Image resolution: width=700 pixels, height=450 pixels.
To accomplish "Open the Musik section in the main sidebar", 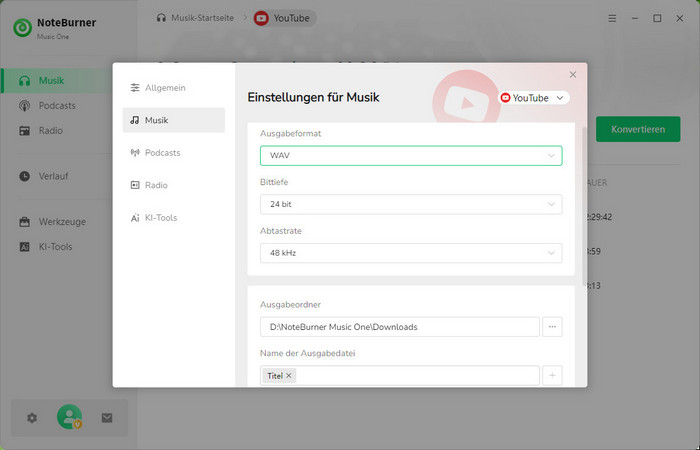I will click(x=57, y=81).
